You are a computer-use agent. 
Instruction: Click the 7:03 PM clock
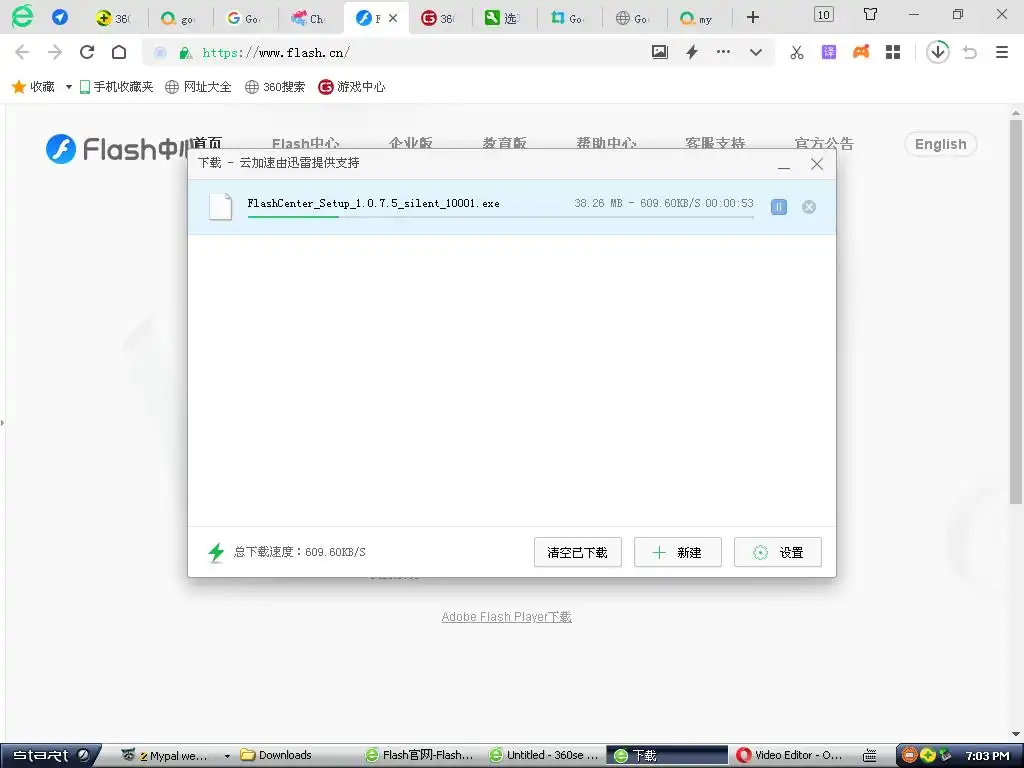[987, 756]
